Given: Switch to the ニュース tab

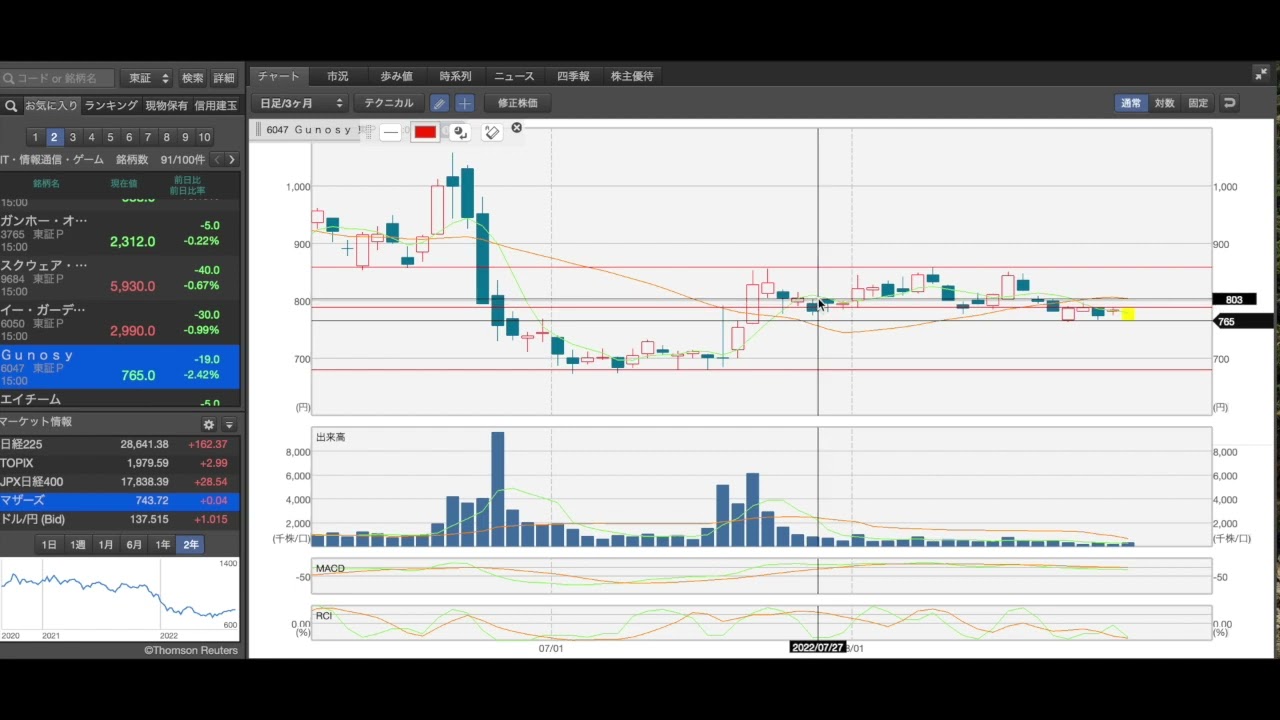Looking at the screenshot, I should point(514,76).
